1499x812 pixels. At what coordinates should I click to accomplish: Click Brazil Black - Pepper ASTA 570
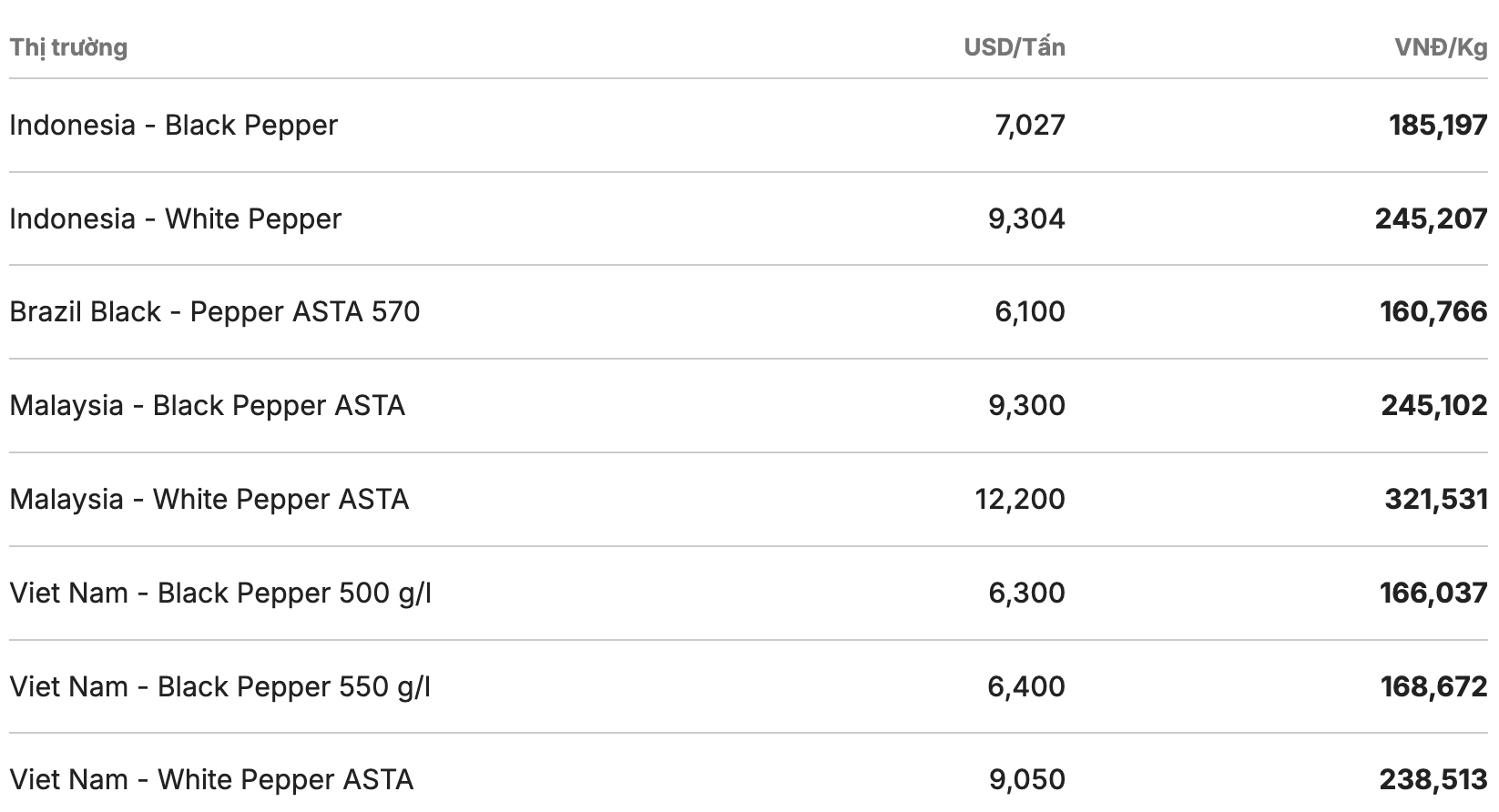click(215, 312)
